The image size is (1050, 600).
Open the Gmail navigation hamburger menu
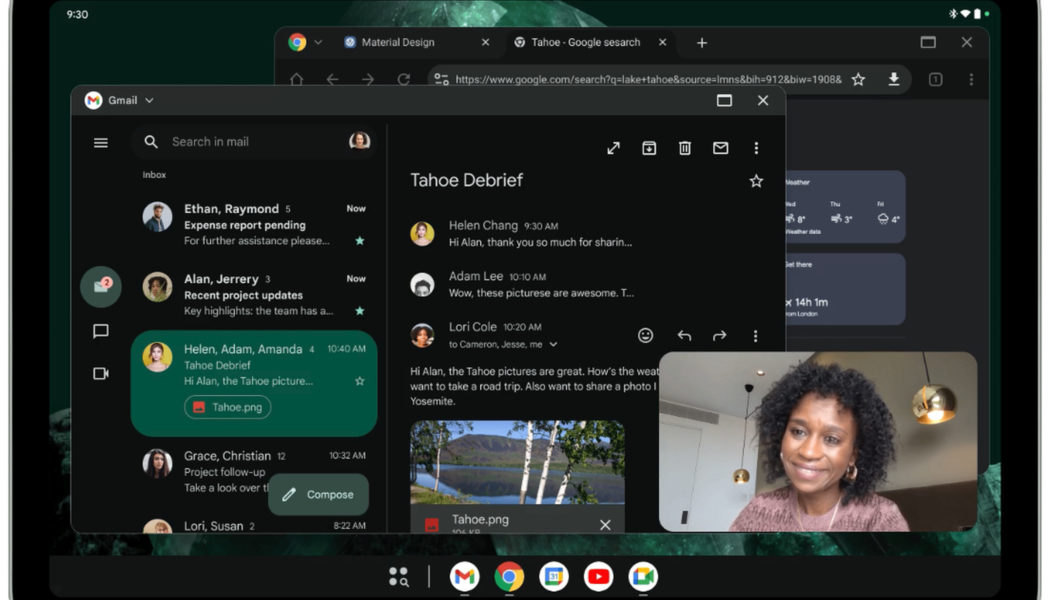coord(100,142)
